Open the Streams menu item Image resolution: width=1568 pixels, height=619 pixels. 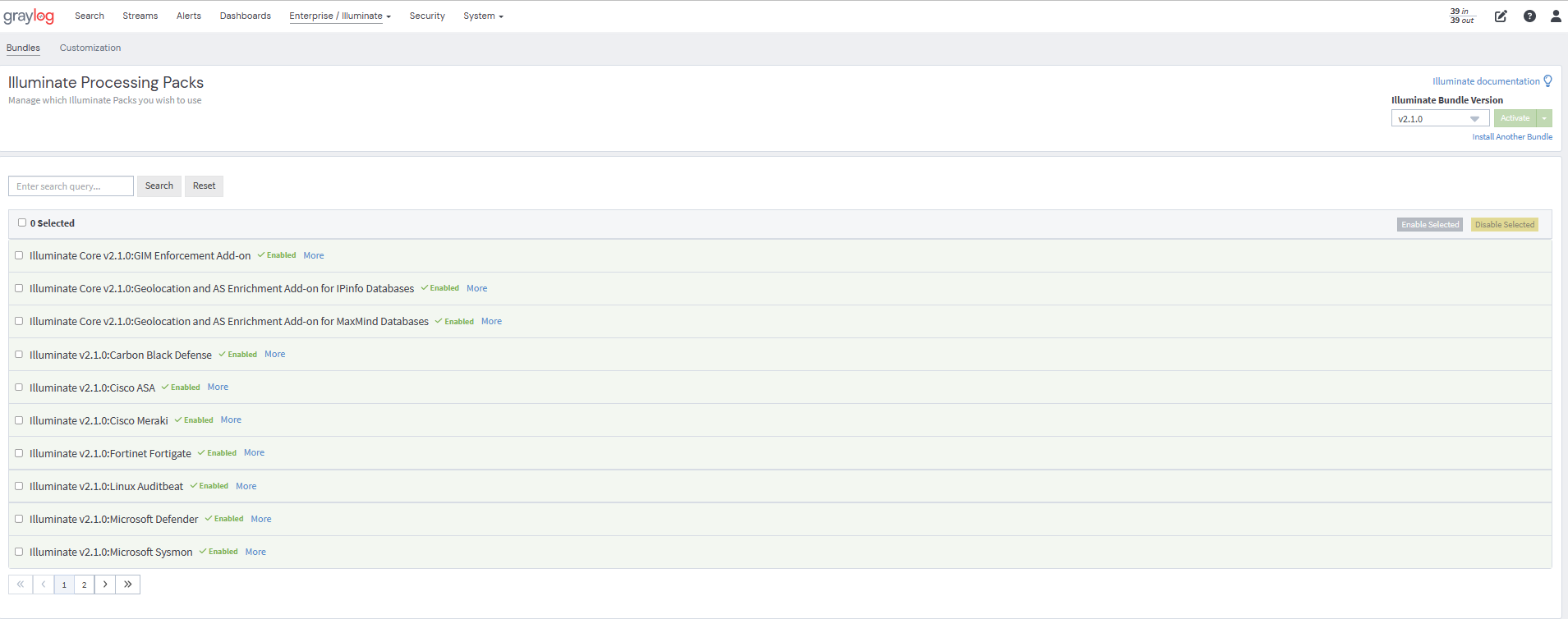tap(140, 16)
